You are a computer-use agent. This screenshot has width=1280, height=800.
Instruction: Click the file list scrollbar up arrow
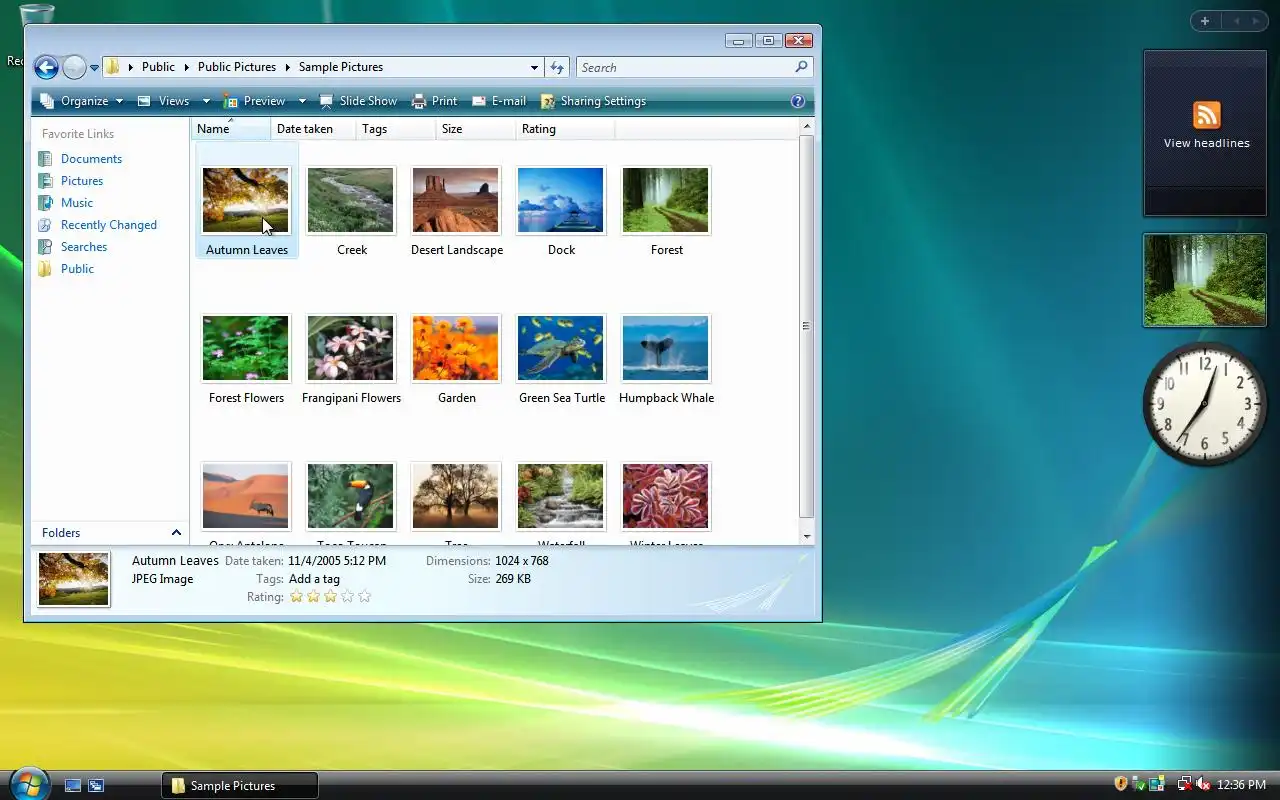[807, 128]
